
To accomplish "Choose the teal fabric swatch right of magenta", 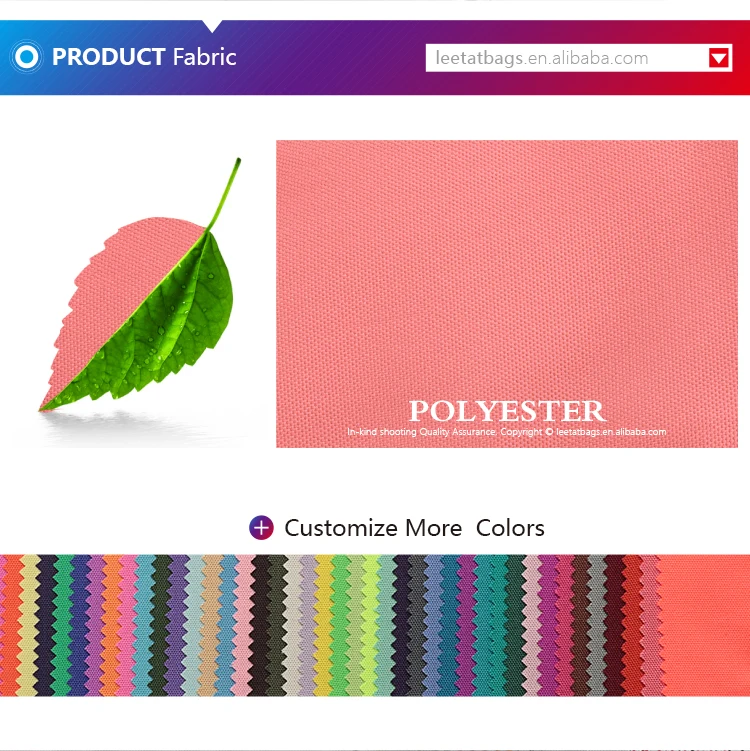I will pyautogui.click(x=487, y=625).
